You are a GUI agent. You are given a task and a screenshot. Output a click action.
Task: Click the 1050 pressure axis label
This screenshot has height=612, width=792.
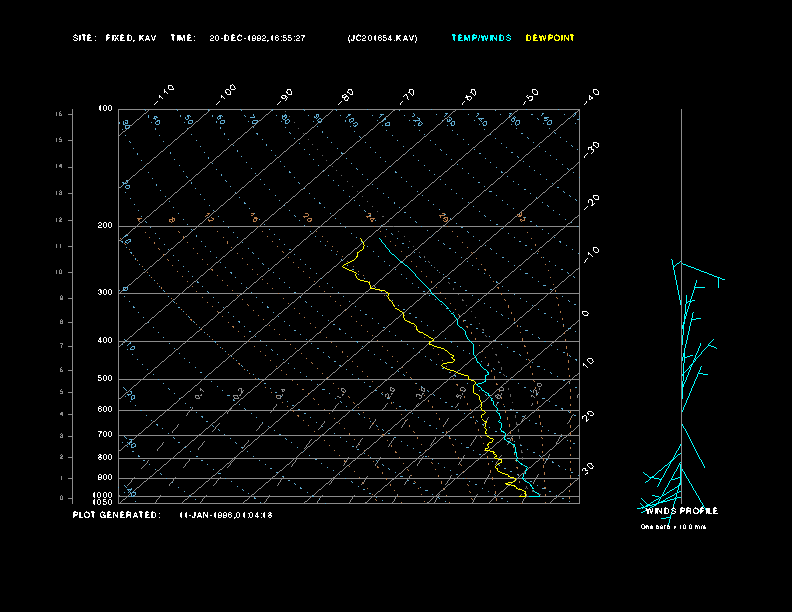pyautogui.click(x=103, y=502)
